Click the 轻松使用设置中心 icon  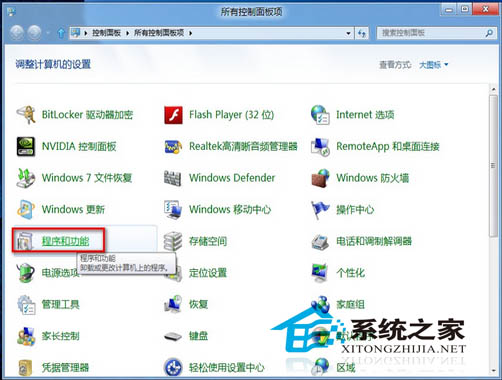coord(173,368)
